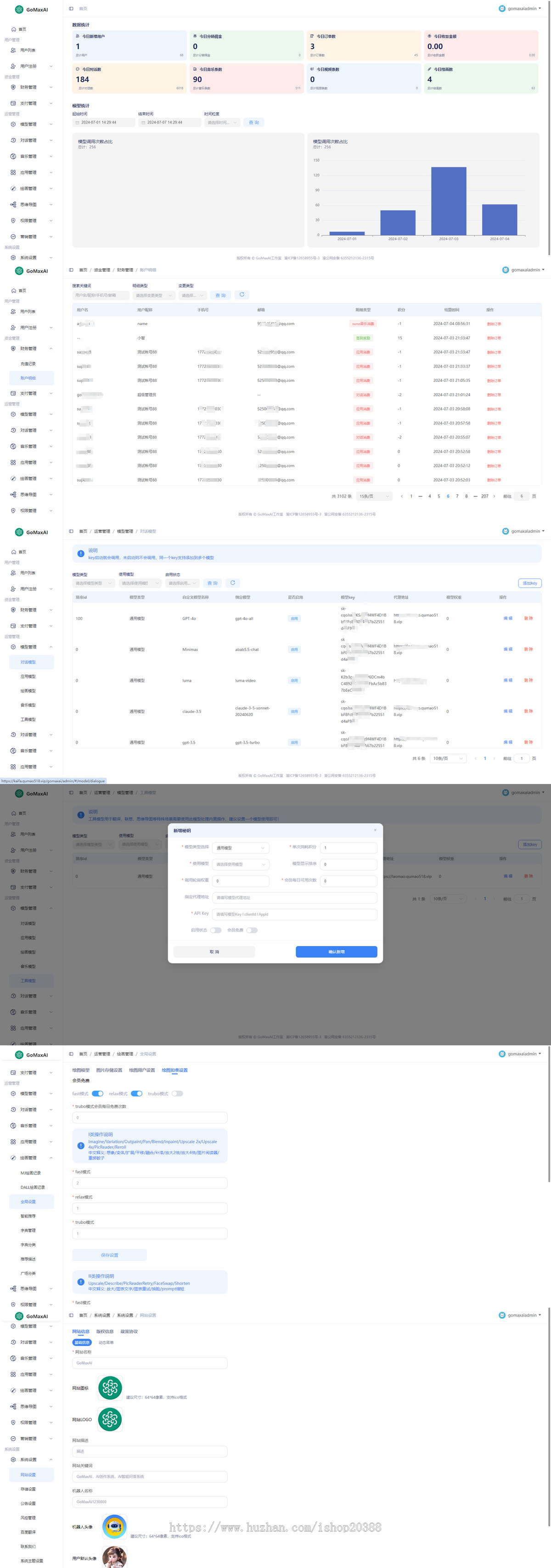The height and width of the screenshot is (1568, 551).
Task: Switch to the 版权信息 tab
Action: [105, 1331]
